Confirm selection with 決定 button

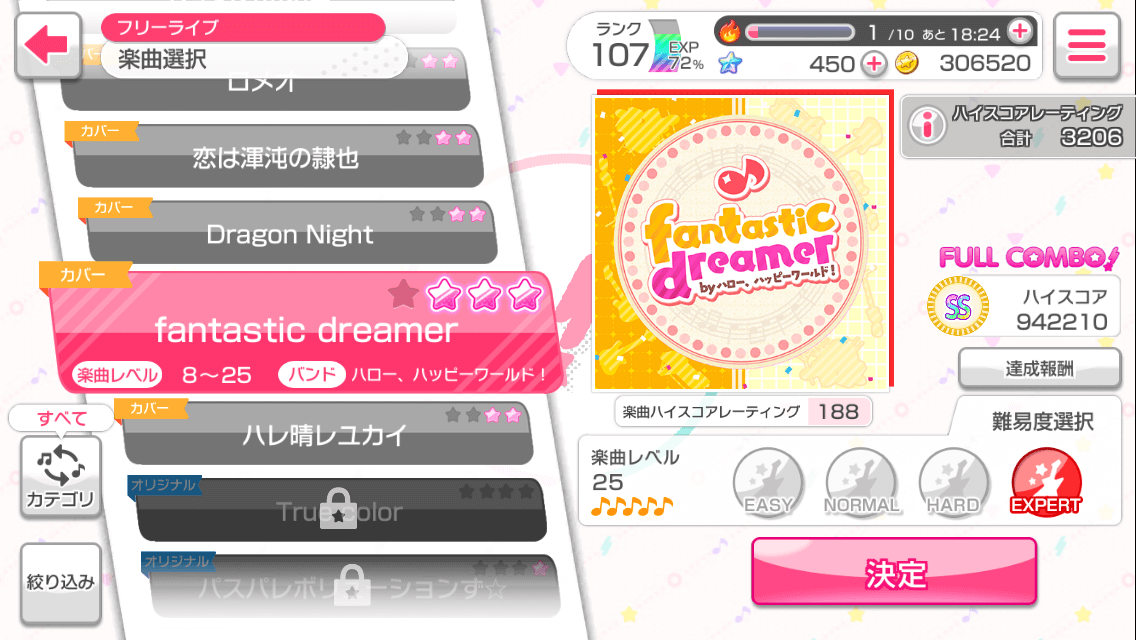894,572
